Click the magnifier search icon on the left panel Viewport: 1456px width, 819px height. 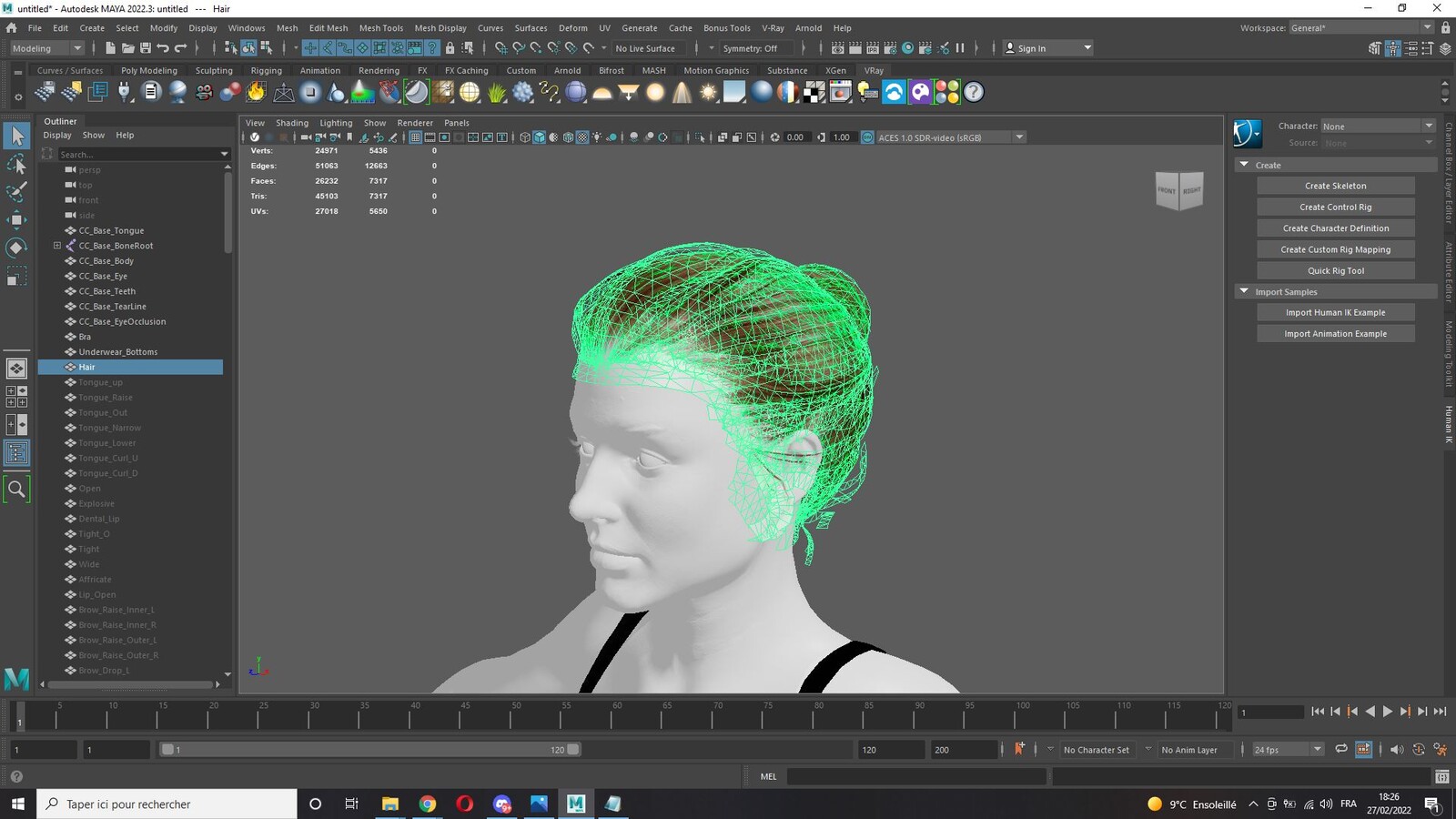pos(16,489)
